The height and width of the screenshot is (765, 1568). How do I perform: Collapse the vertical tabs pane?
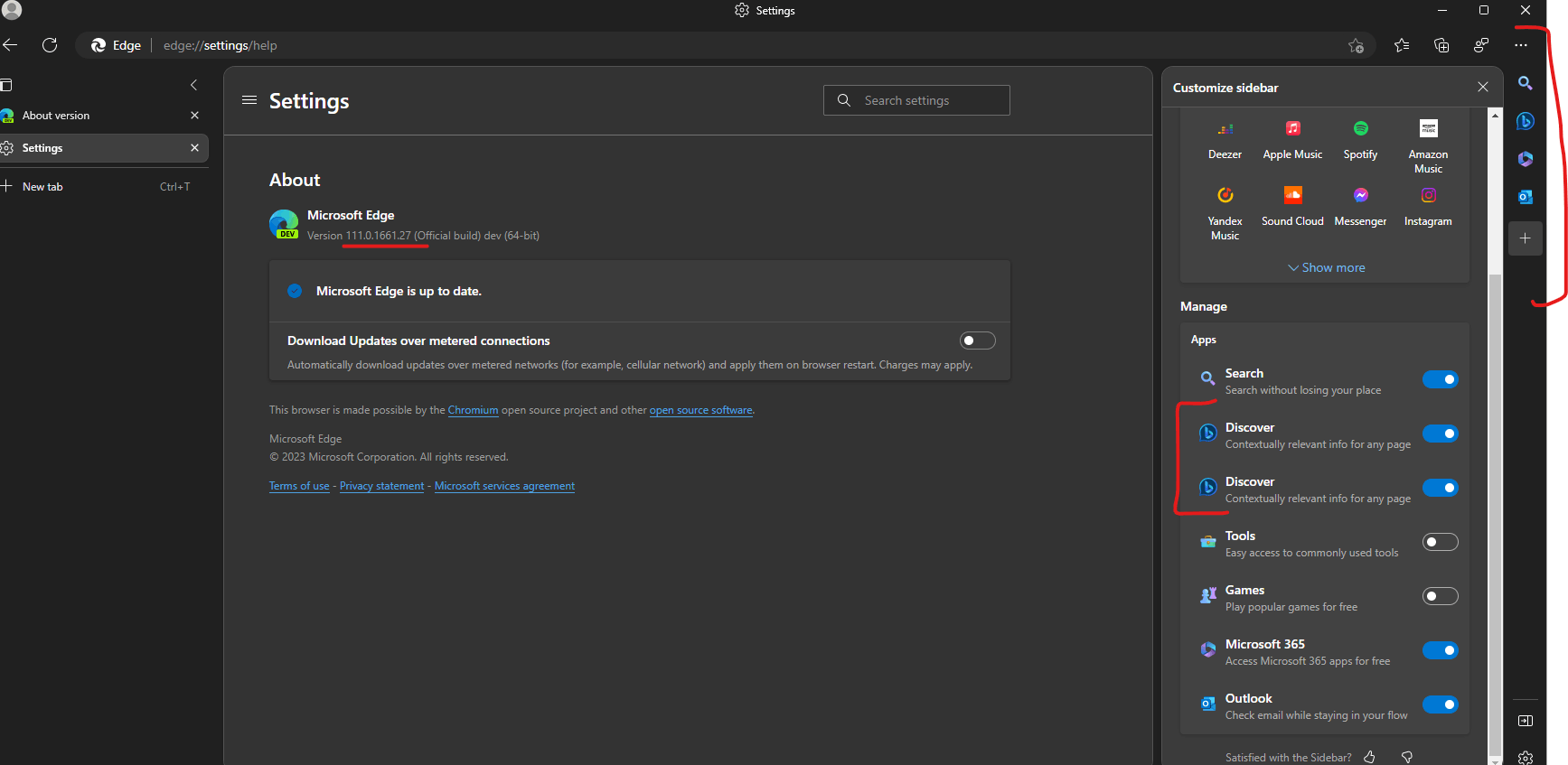coord(193,85)
